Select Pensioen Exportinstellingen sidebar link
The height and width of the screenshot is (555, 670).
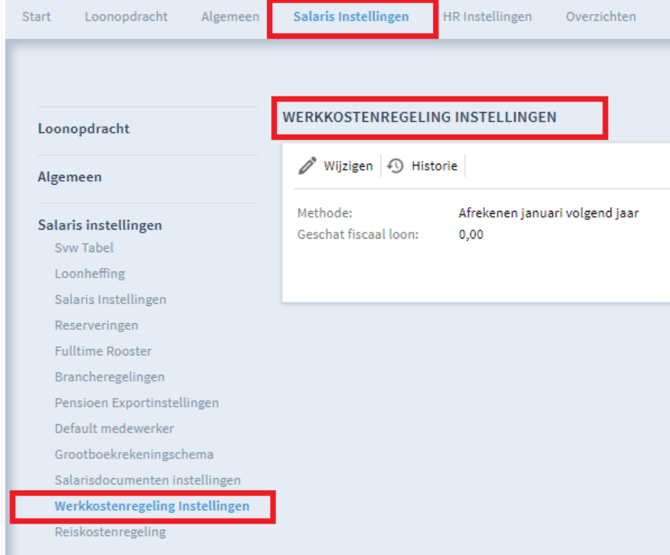click(137, 403)
